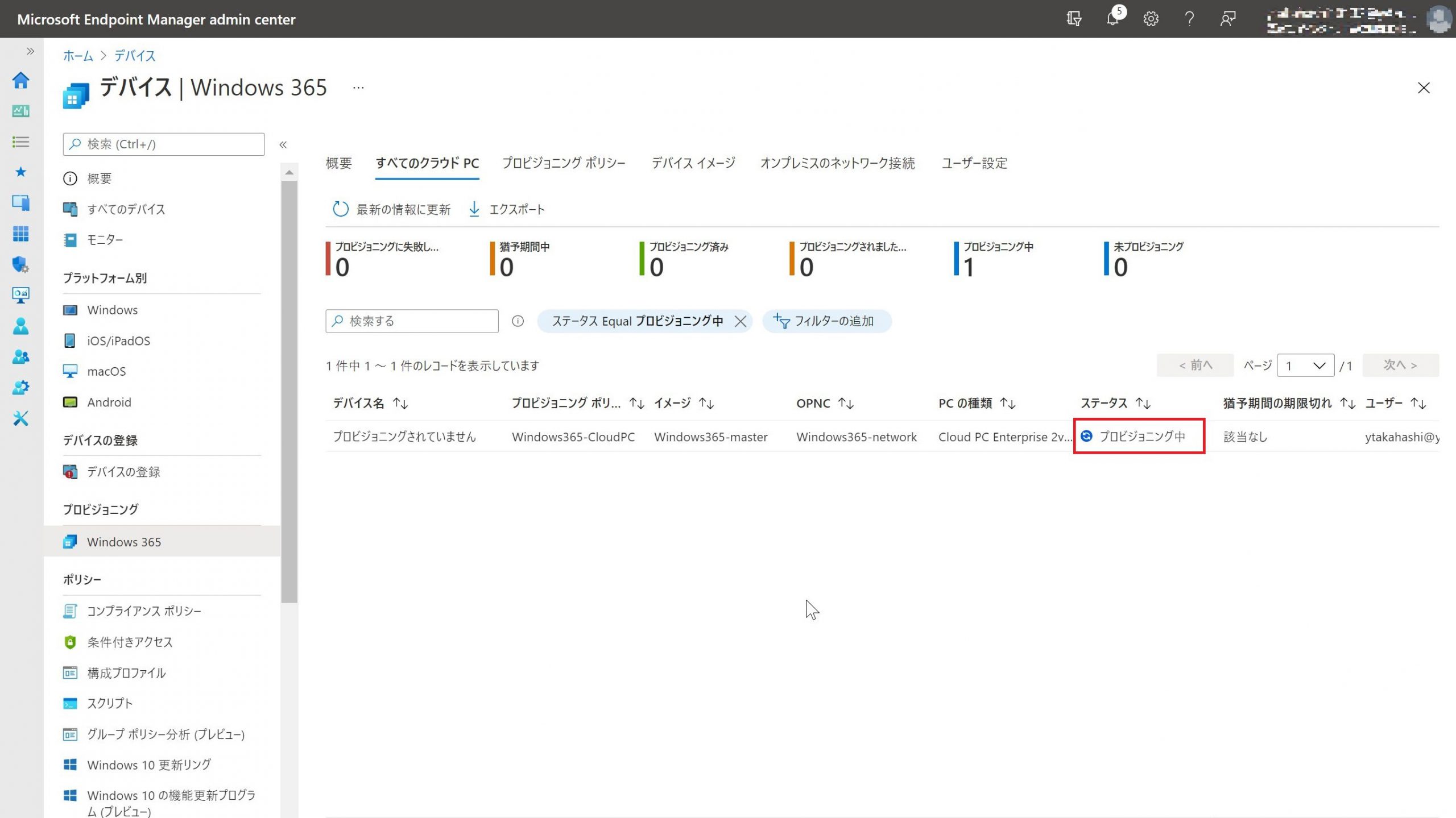The image size is (1456, 818).
Task: Click the Home icon in the left rail
Action: click(x=21, y=80)
